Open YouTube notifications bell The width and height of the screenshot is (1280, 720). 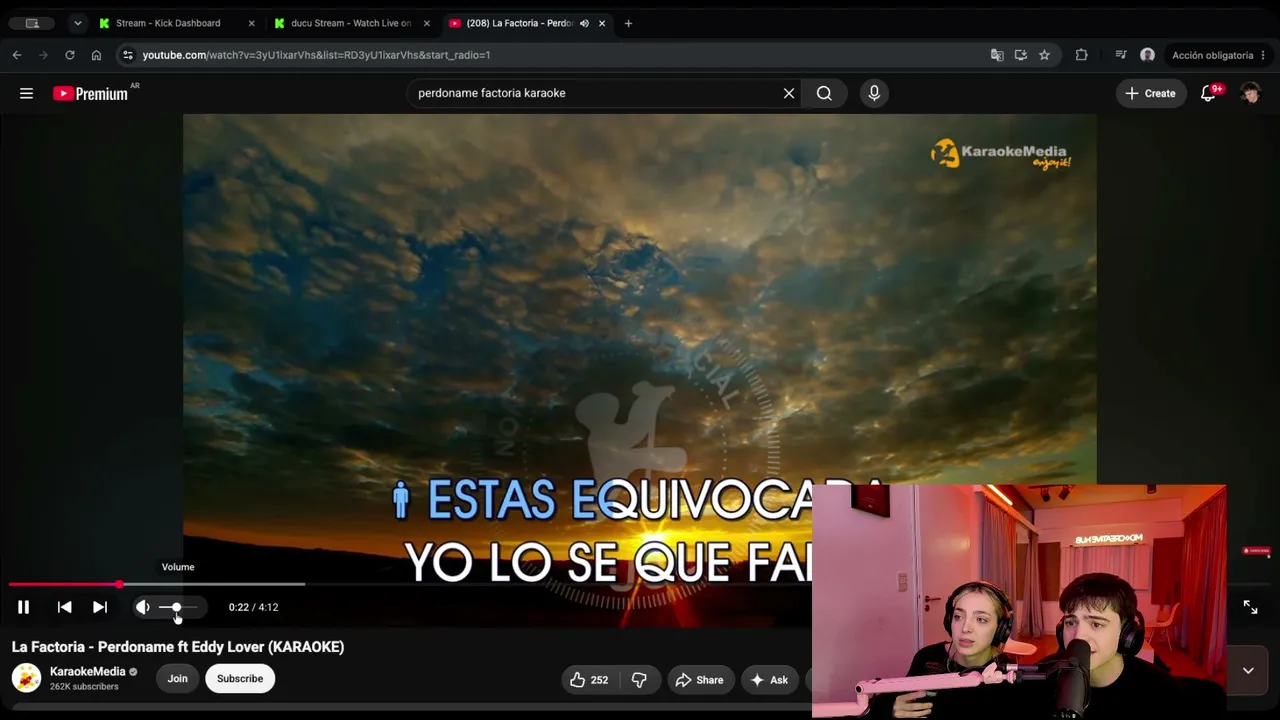coord(1209,93)
